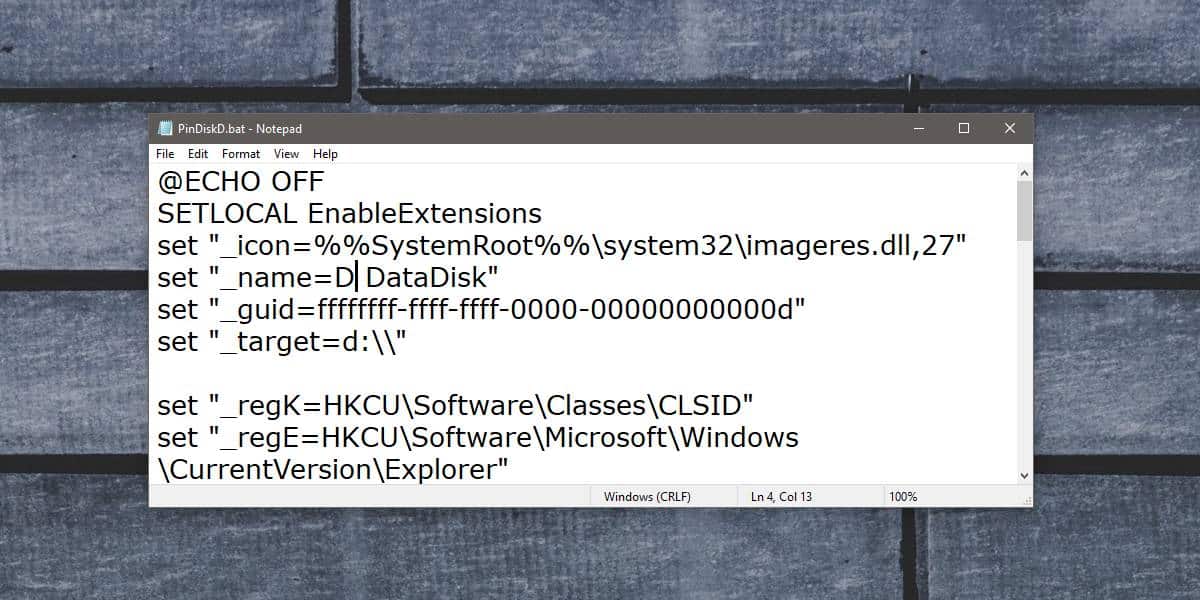
Task: Open the Help menu
Action: (x=325, y=154)
